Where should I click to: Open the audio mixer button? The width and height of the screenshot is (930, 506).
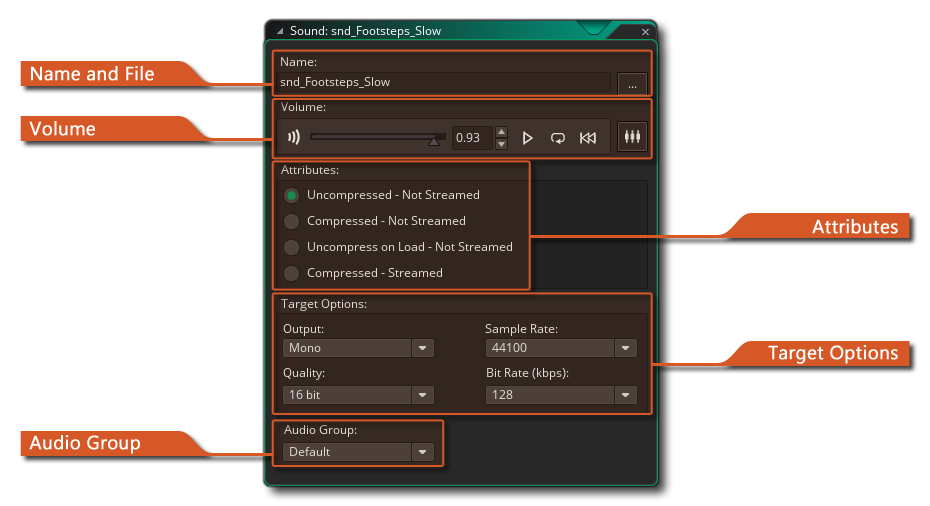[632, 137]
